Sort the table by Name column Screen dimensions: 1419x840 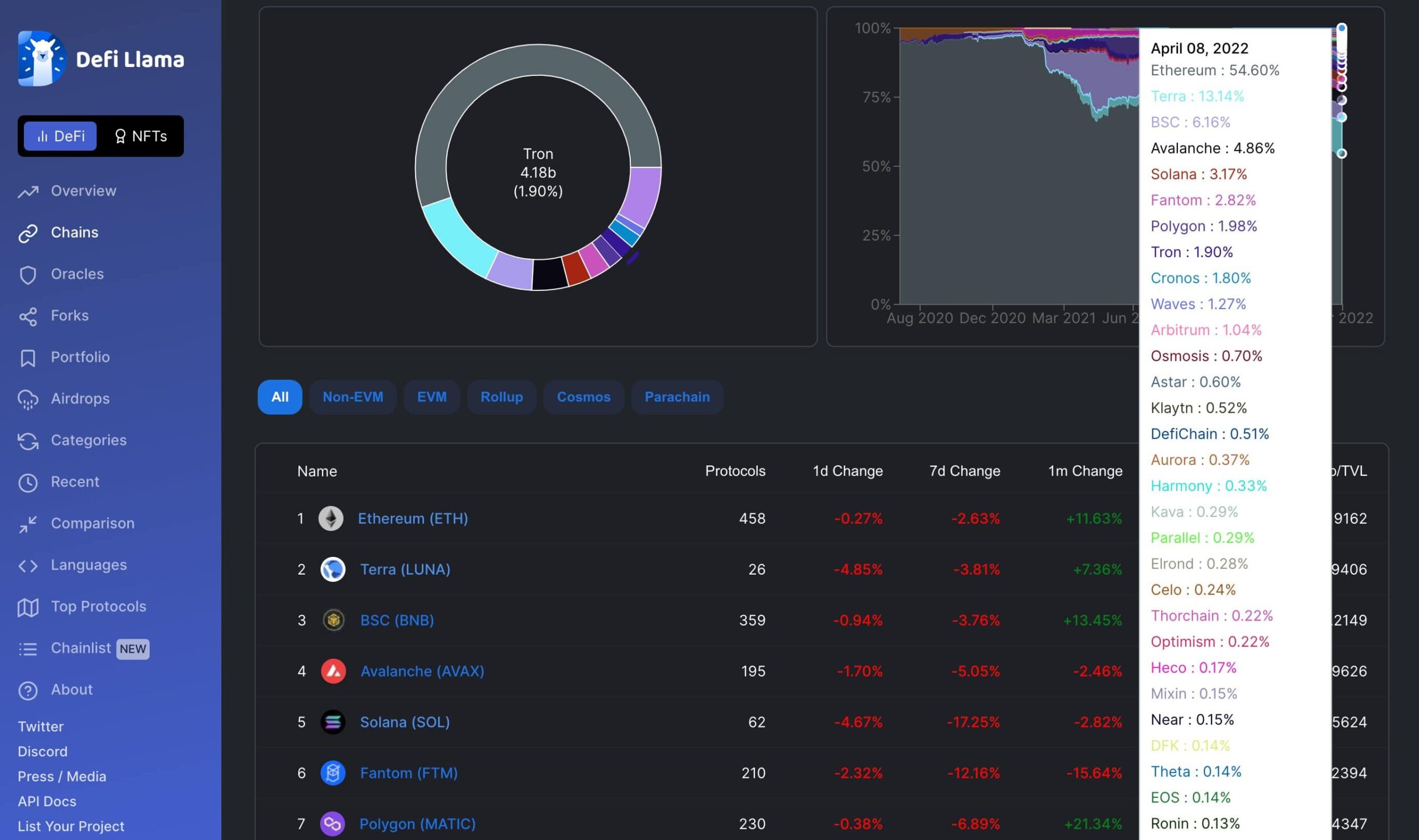coord(317,471)
